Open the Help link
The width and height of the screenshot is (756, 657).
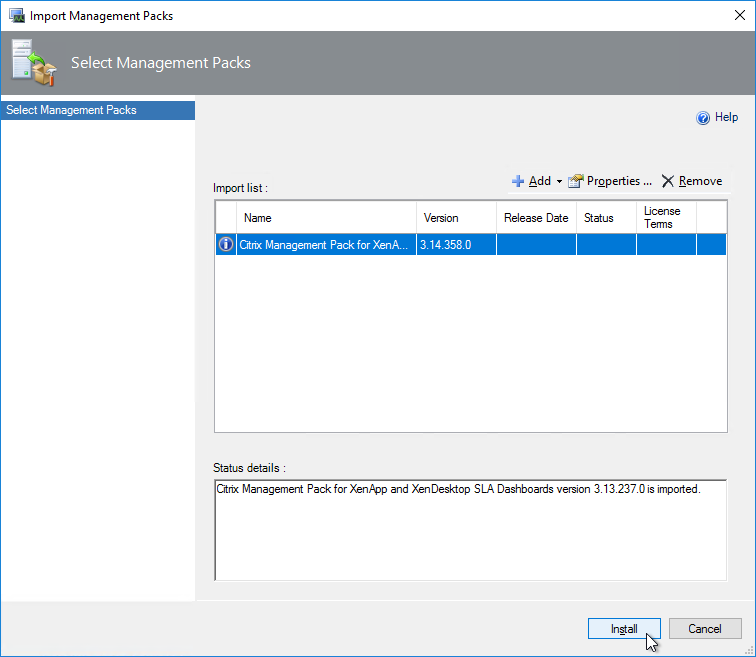[x=726, y=117]
